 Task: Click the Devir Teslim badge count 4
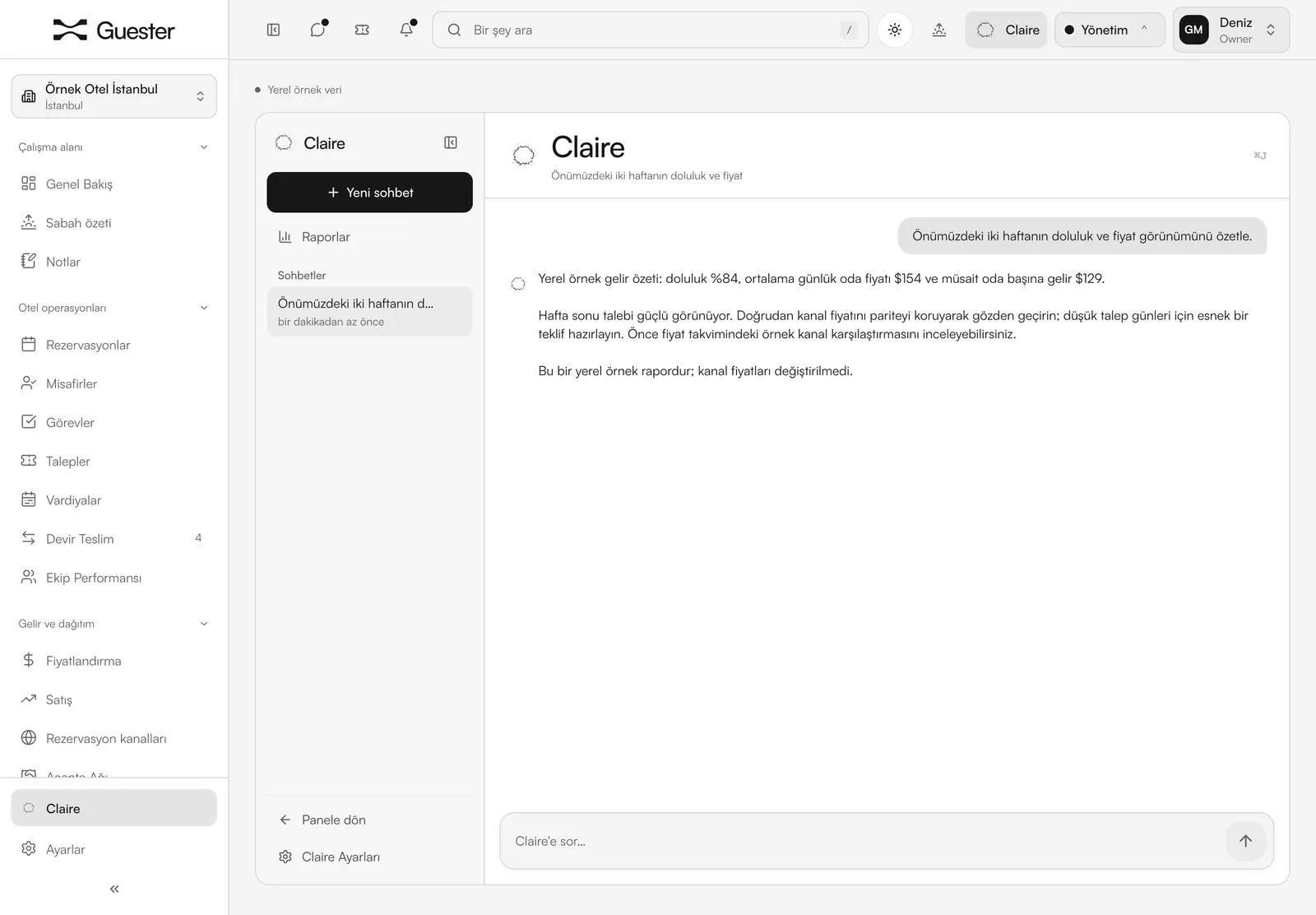point(198,537)
